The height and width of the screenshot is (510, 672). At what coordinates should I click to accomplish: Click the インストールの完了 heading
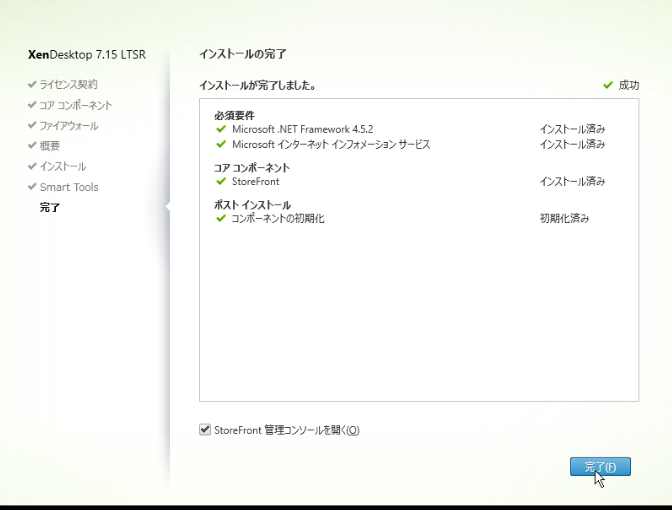tap(243, 54)
